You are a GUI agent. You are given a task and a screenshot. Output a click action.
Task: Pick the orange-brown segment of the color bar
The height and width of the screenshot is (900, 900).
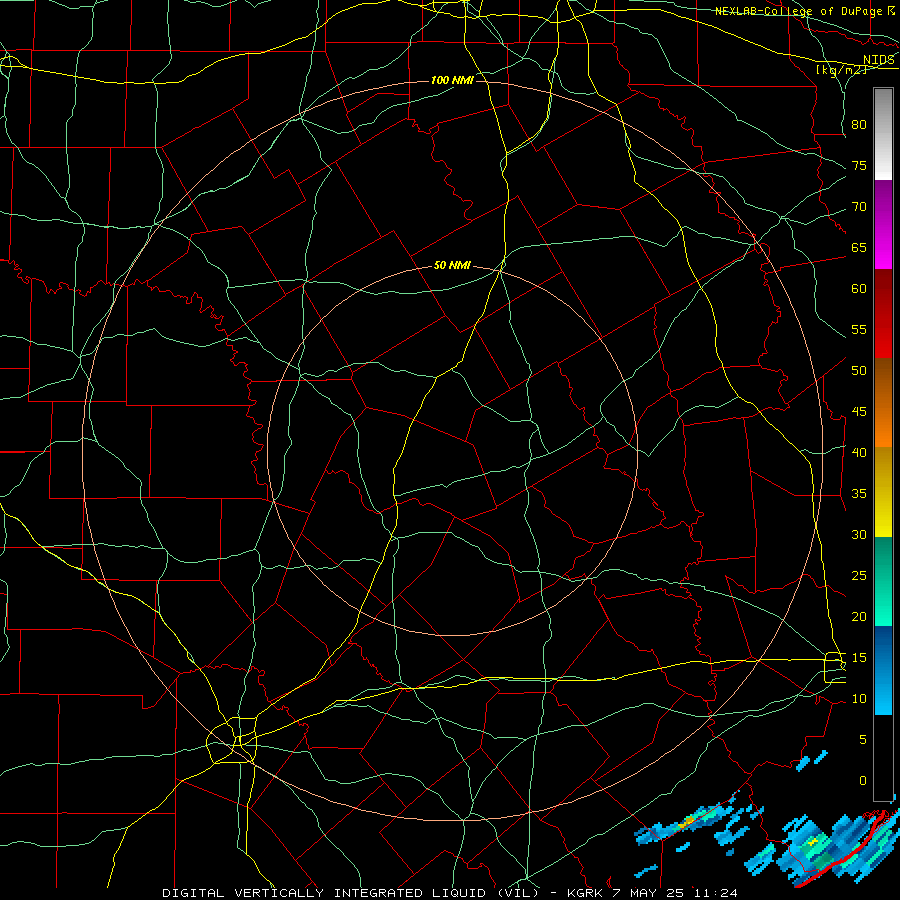point(883,402)
